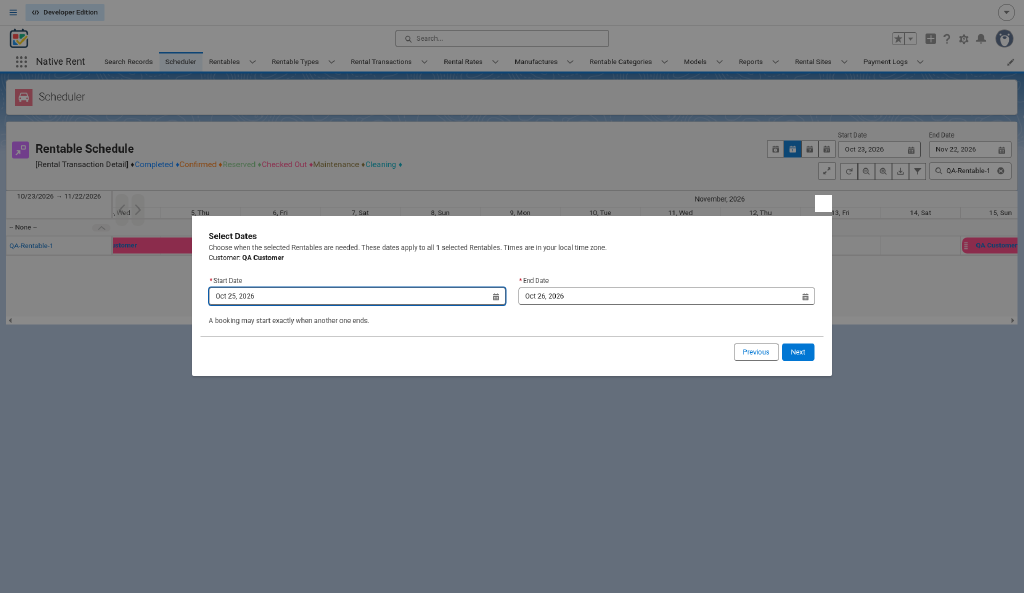Zoom out the schedule timeline
This screenshot has height=593, width=1024.
[866, 171]
